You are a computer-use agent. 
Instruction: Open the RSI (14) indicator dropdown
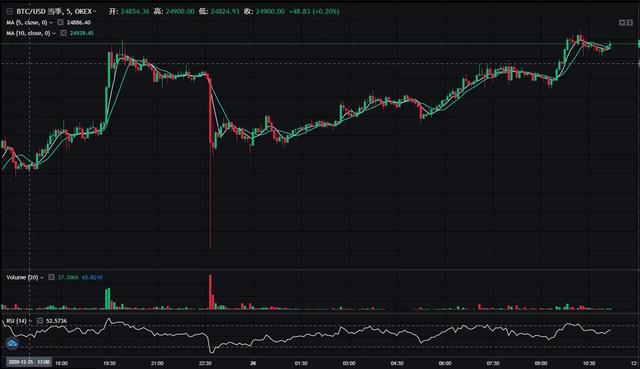coord(30,321)
